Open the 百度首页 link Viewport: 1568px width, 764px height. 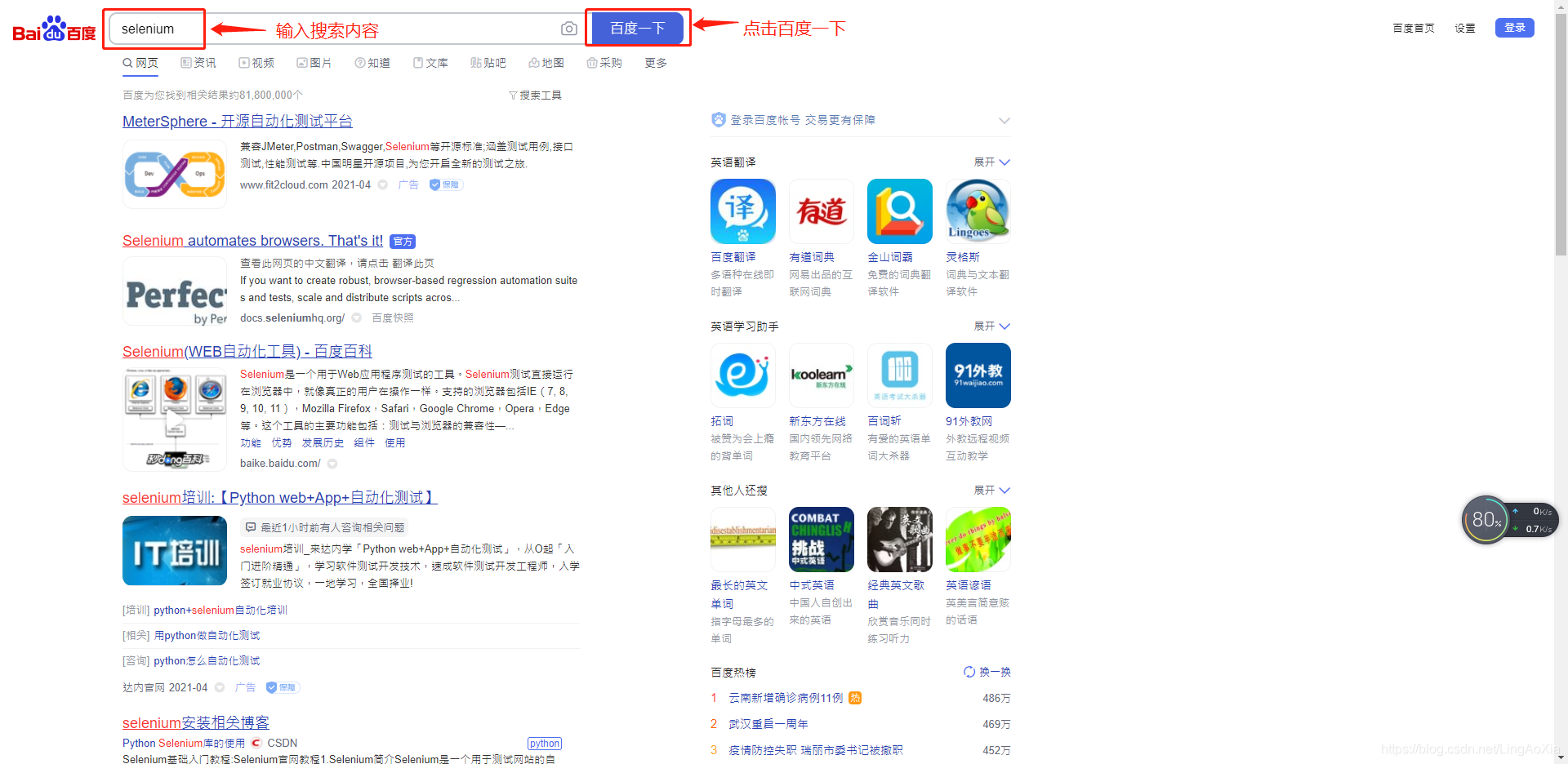click(x=1414, y=28)
